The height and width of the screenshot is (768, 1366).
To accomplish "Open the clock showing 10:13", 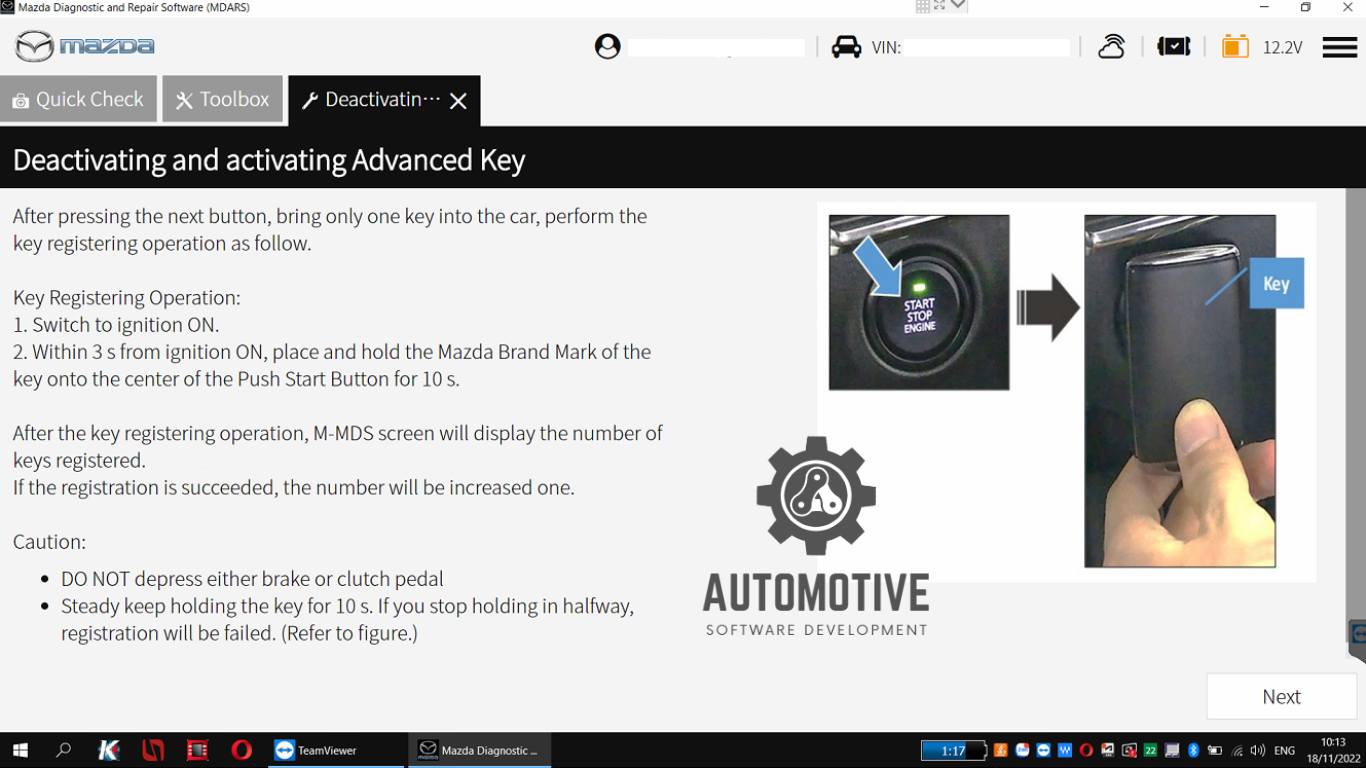I will pos(1333,750).
